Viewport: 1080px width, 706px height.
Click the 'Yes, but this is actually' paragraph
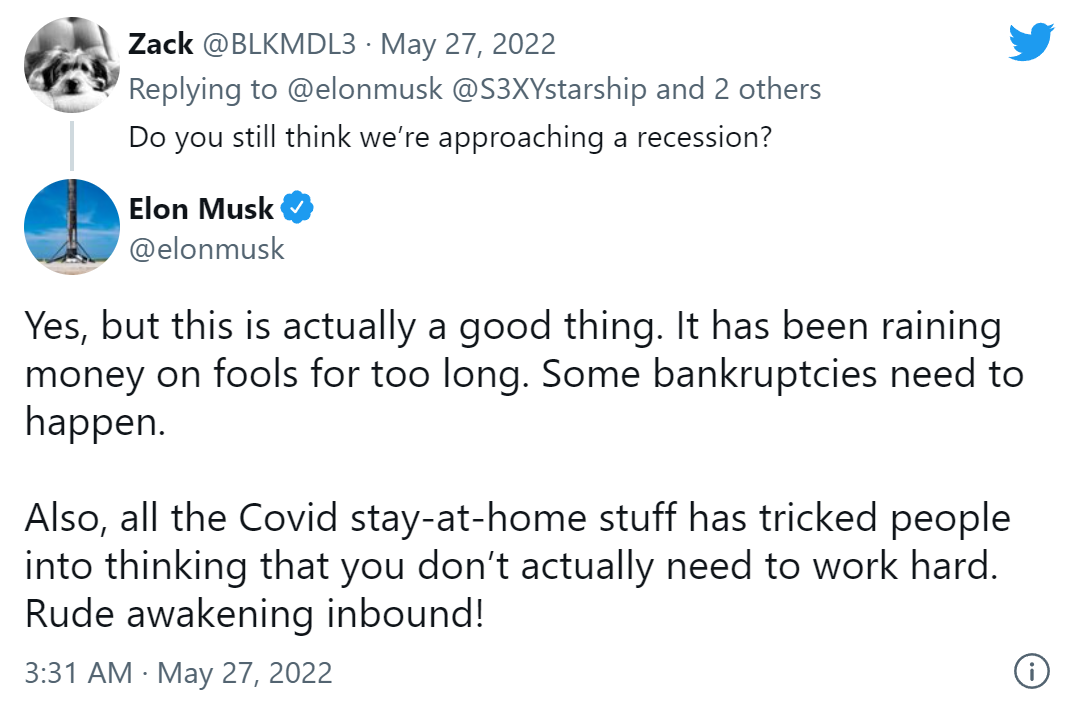(x=524, y=373)
